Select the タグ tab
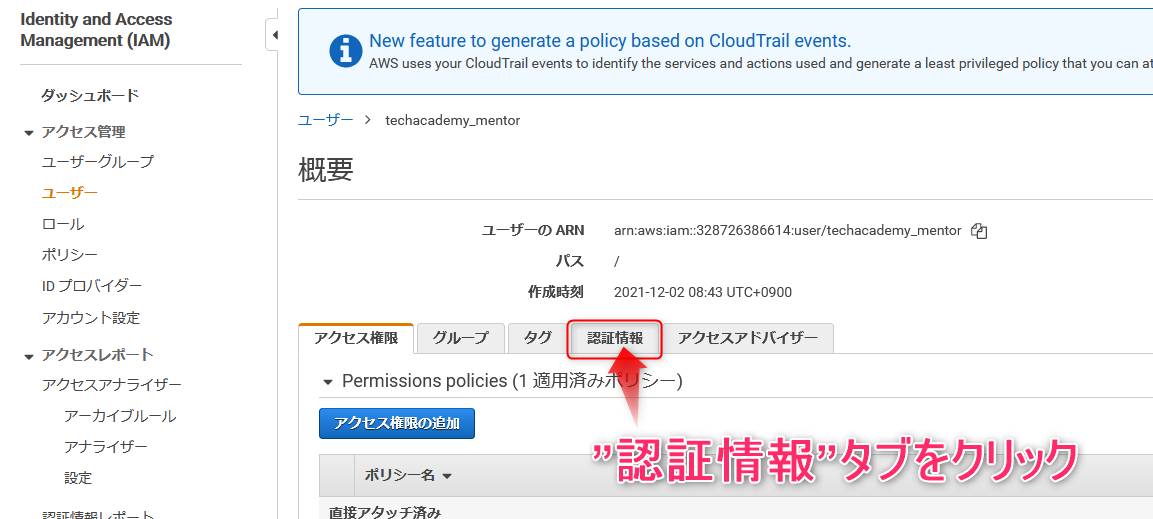This screenshot has height=519, width=1153. 537,338
